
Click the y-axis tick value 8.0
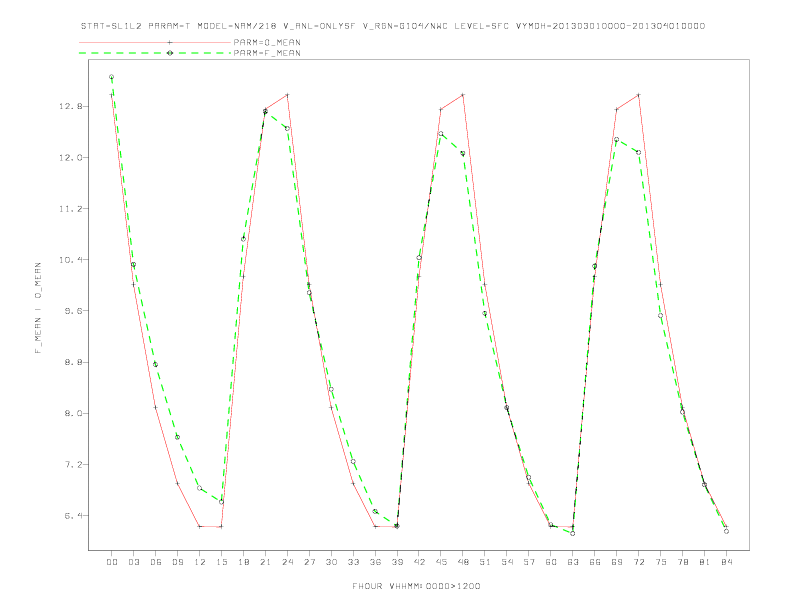[73, 414]
